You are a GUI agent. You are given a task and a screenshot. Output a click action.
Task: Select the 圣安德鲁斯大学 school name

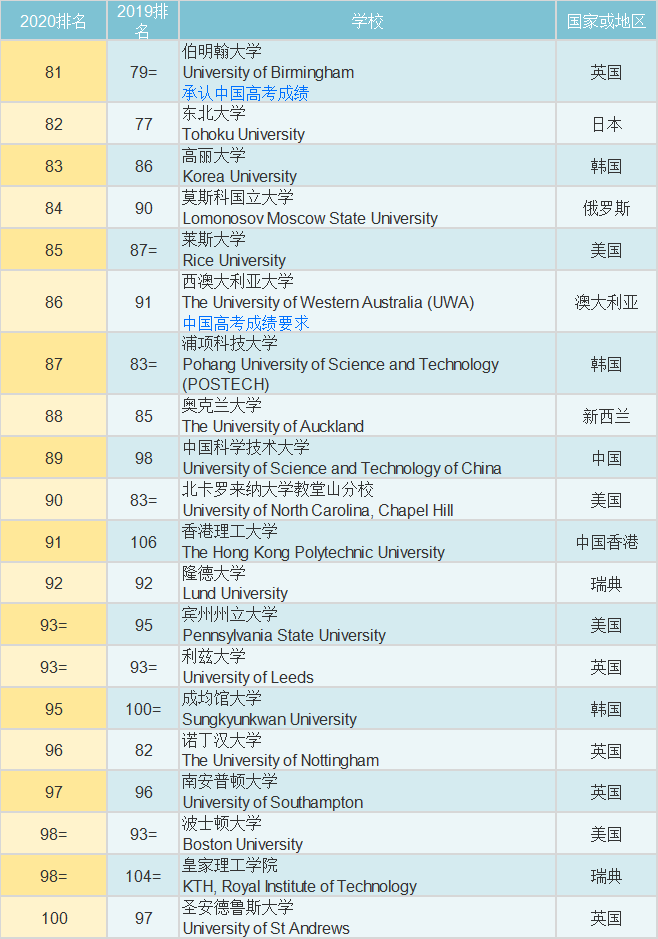[x=238, y=907]
